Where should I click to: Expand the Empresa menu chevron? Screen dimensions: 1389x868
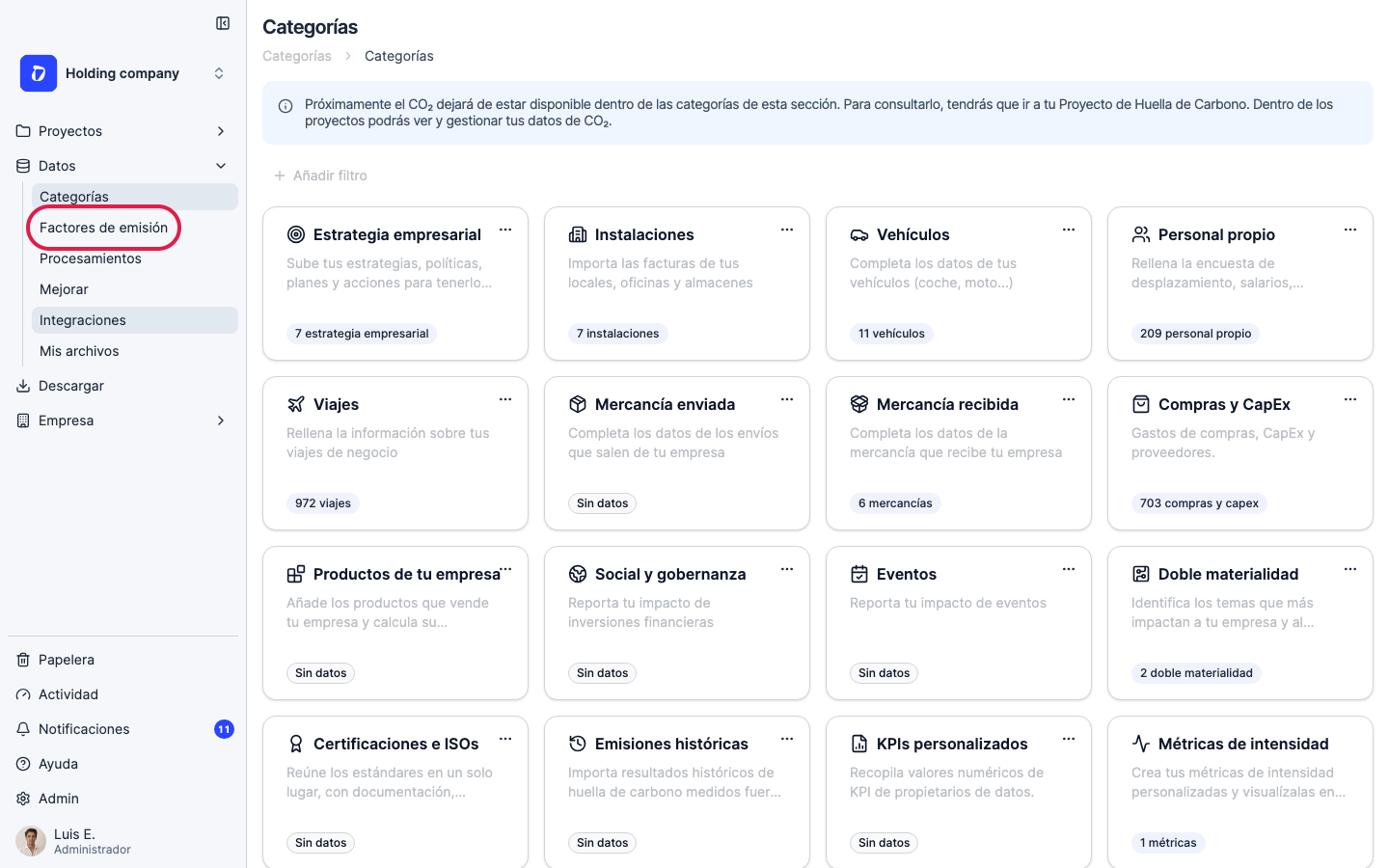point(221,420)
